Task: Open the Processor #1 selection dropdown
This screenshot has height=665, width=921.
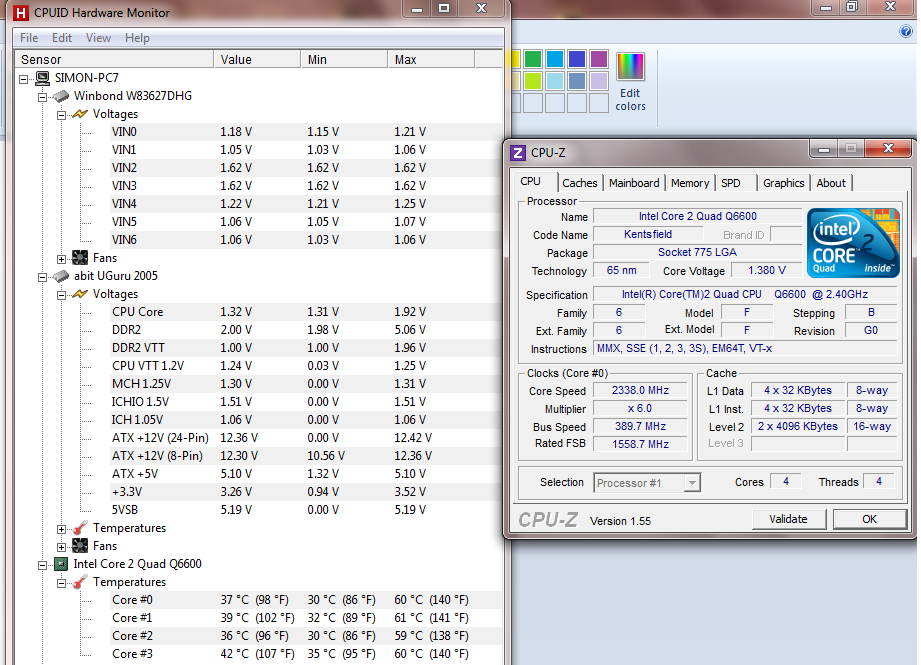Action: pos(691,483)
